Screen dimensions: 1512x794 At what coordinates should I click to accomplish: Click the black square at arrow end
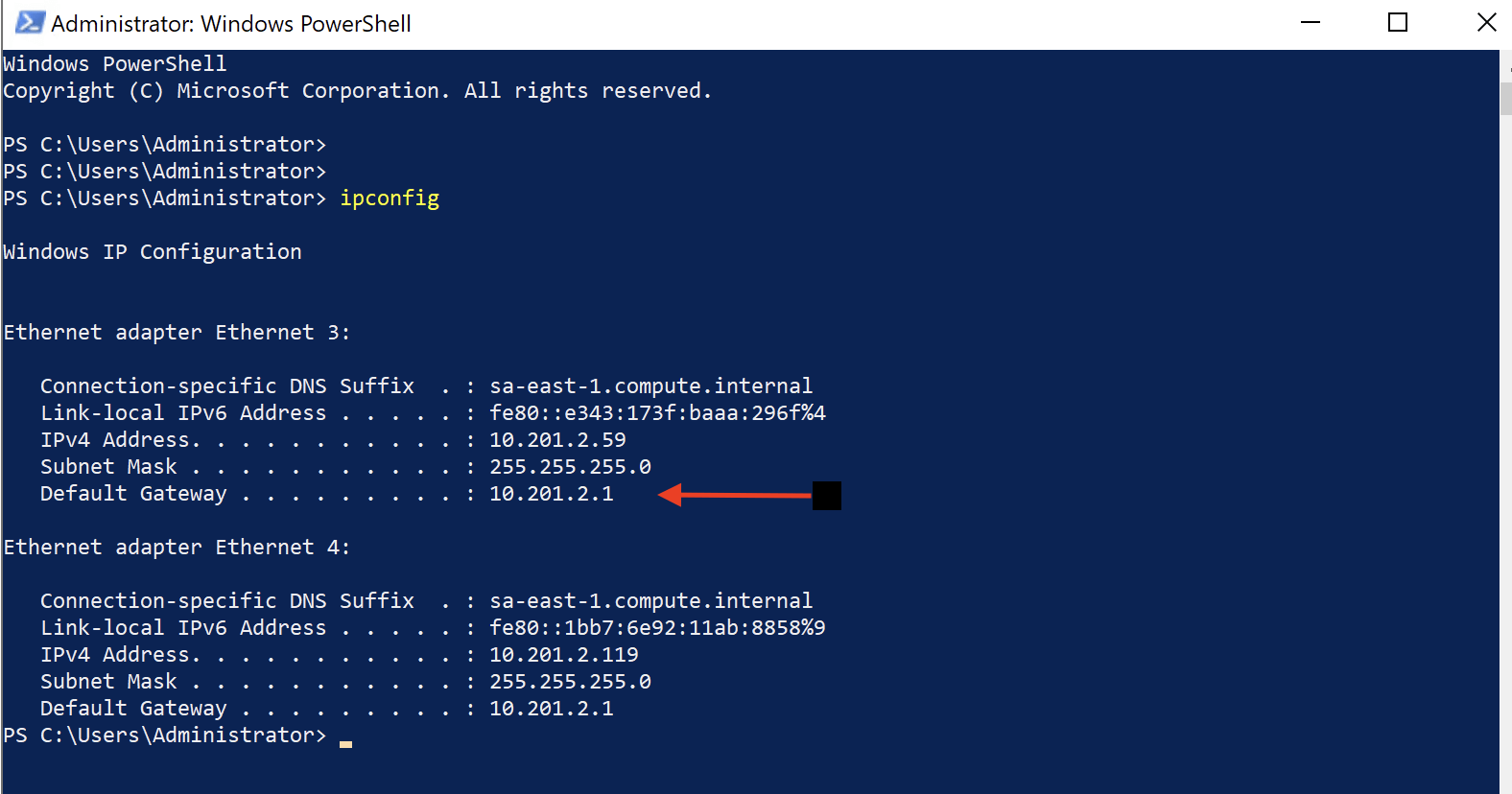coord(827,496)
